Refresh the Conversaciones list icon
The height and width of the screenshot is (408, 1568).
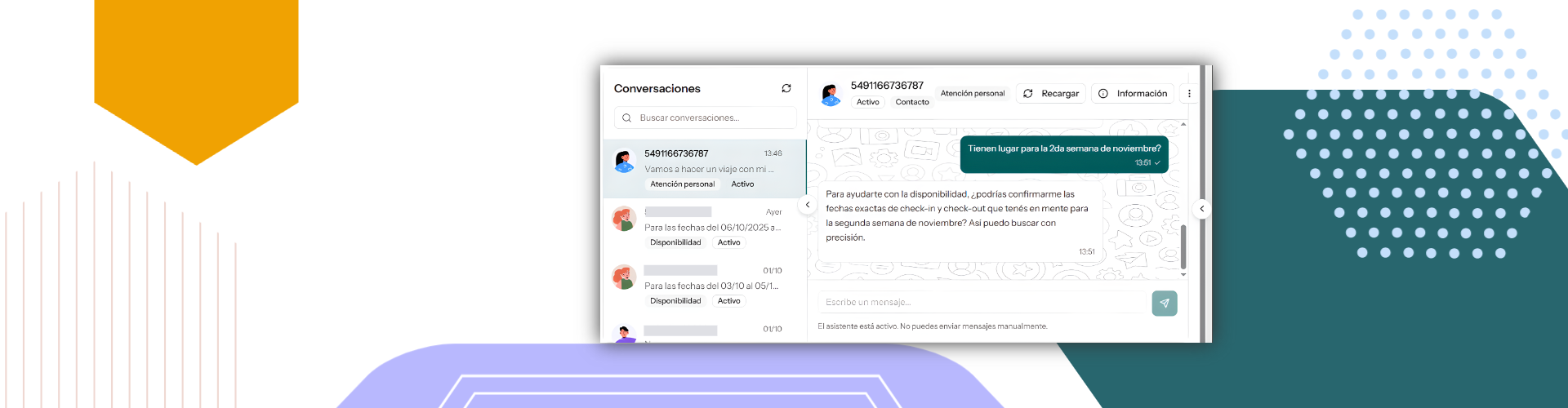pyautogui.click(x=786, y=88)
